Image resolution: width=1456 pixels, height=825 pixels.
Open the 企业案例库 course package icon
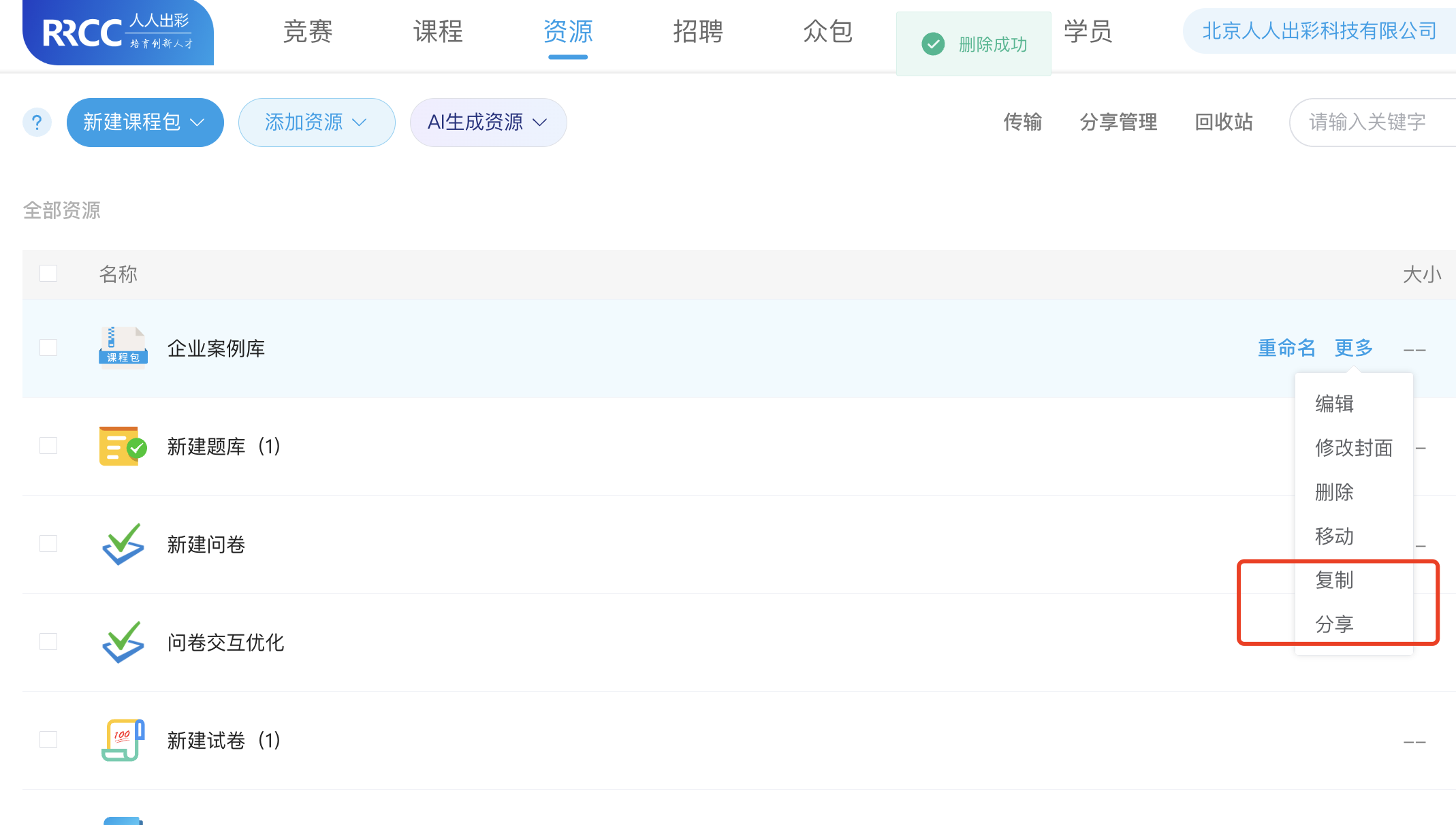pyautogui.click(x=123, y=348)
